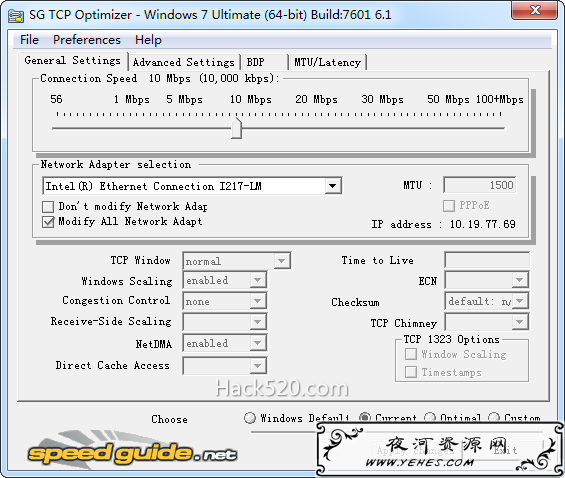This screenshot has height=478, width=565.
Task: Toggle TCP 1323 Timestamps checkbox
Action: click(411, 372)
